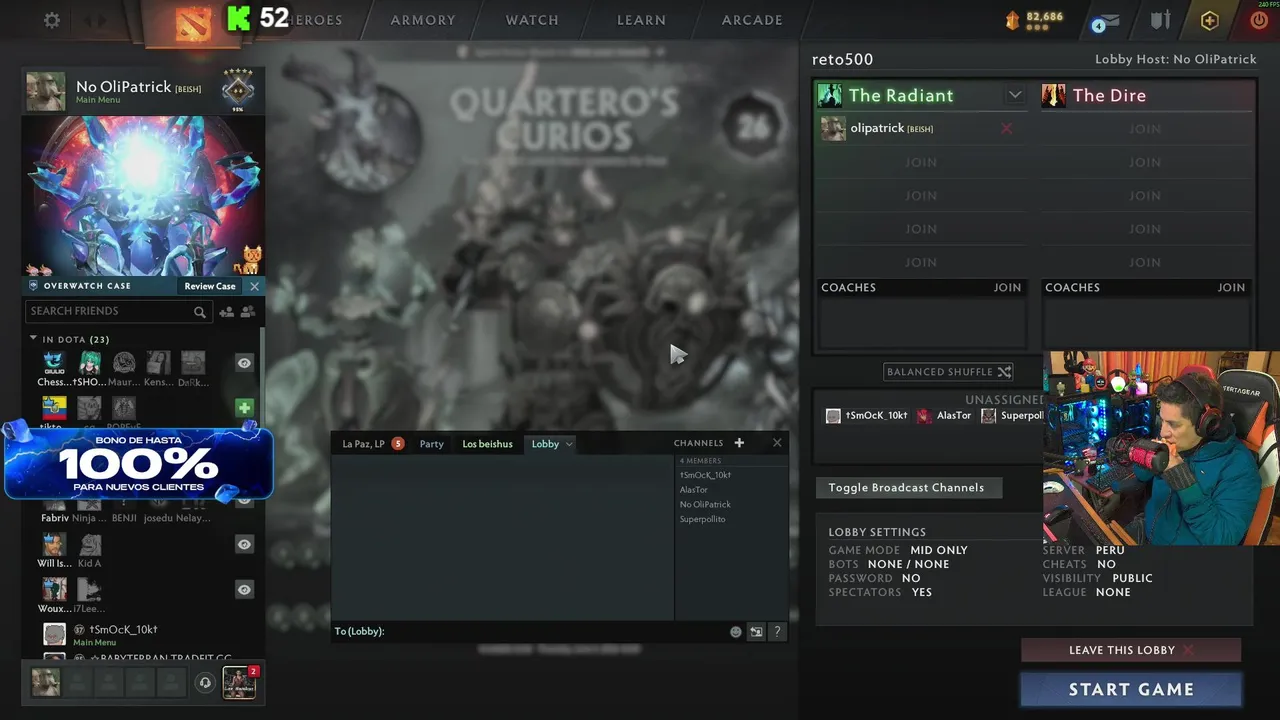This screenshot has height=720, width=1280.
Task: Click the Overwatch Case shield icon
Action: (34, 286)
